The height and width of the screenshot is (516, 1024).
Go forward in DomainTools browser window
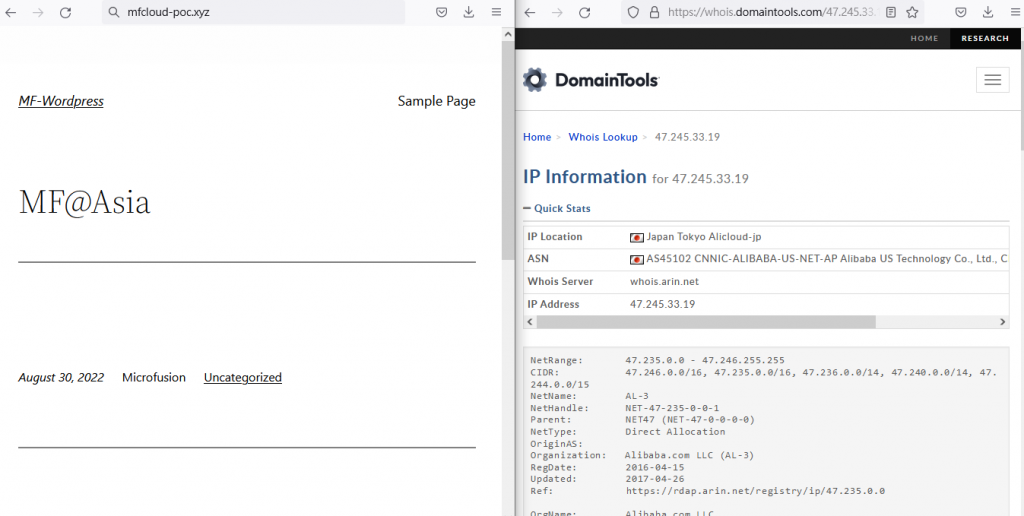557,12
